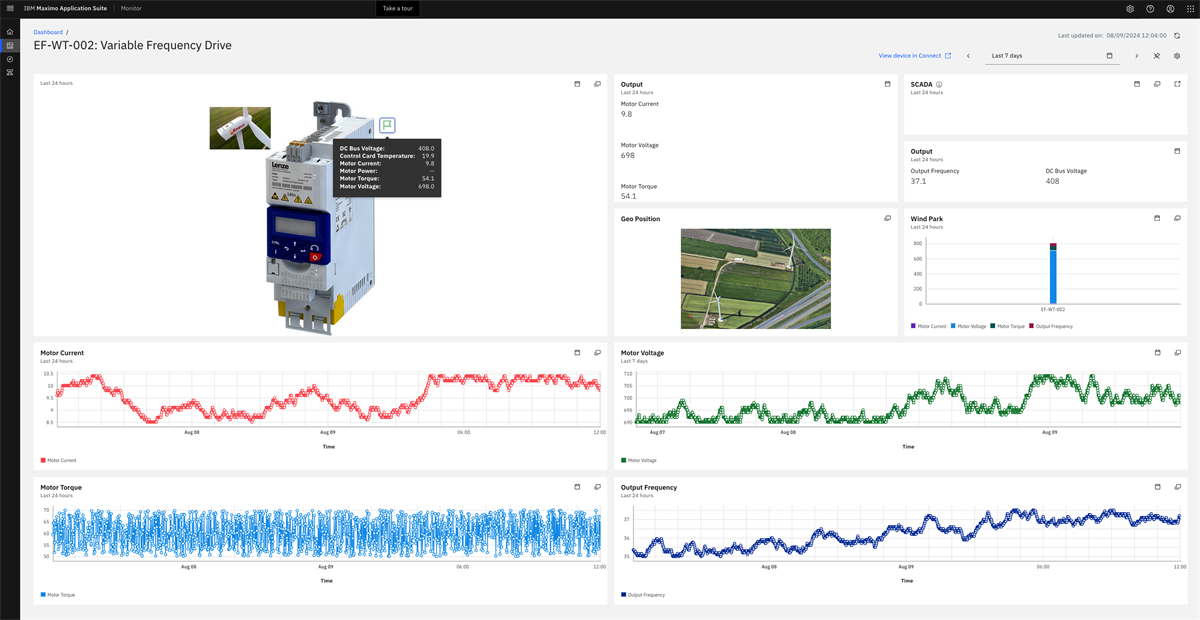
Task: Toggle Wind Park Output Frequency legend
Action: (x=1052, y=326)
